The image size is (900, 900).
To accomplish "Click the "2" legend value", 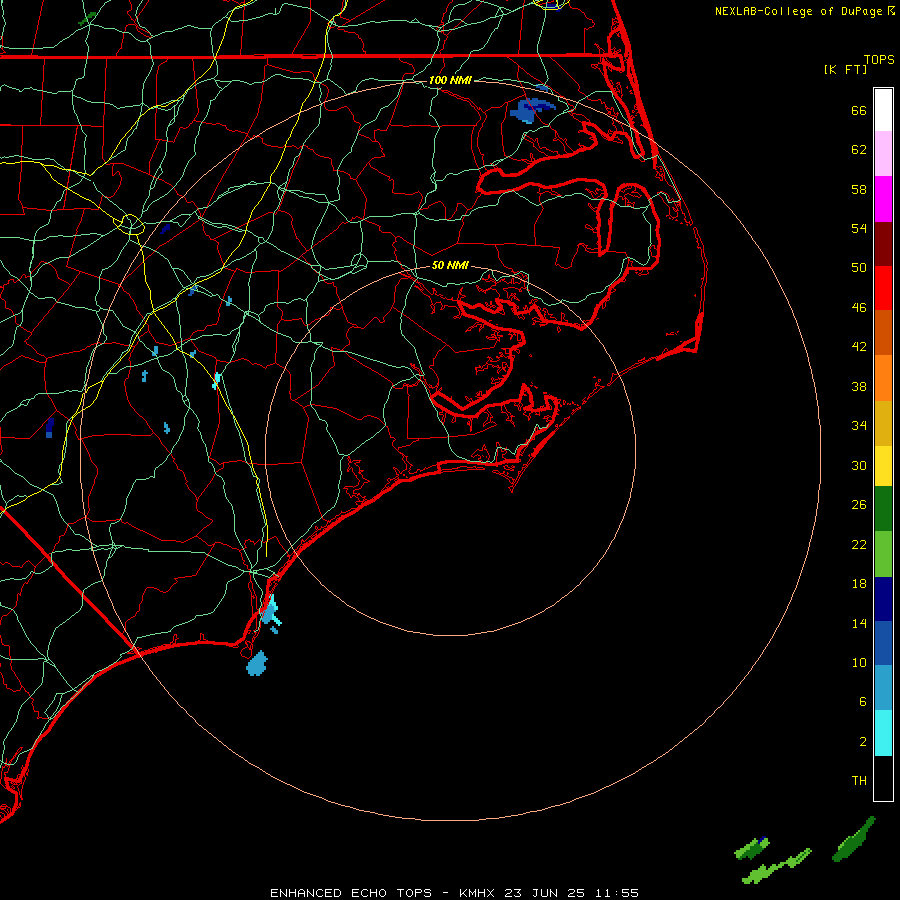I will pos(863,742).
